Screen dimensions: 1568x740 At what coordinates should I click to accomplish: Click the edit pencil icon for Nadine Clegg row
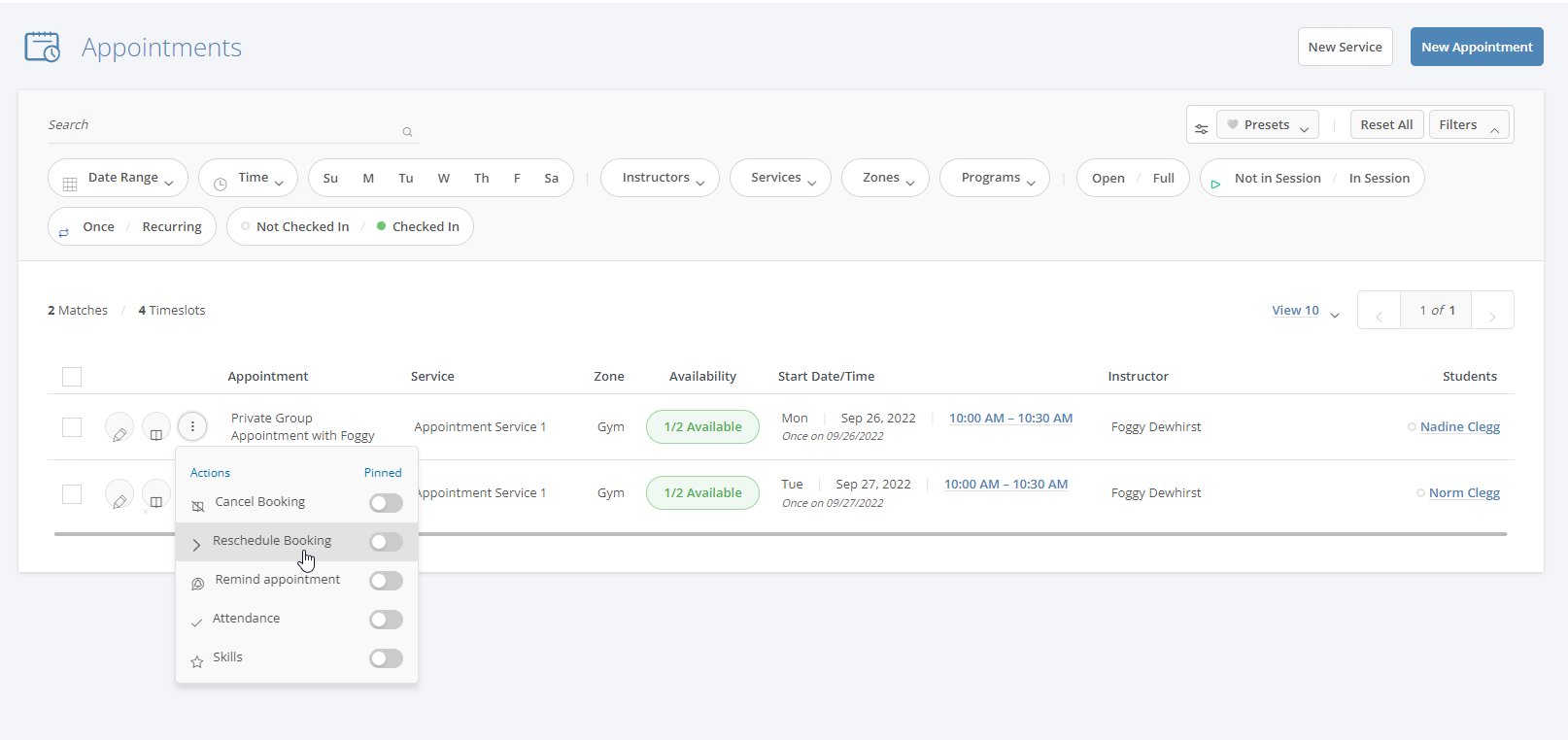(x=119, y=427)
